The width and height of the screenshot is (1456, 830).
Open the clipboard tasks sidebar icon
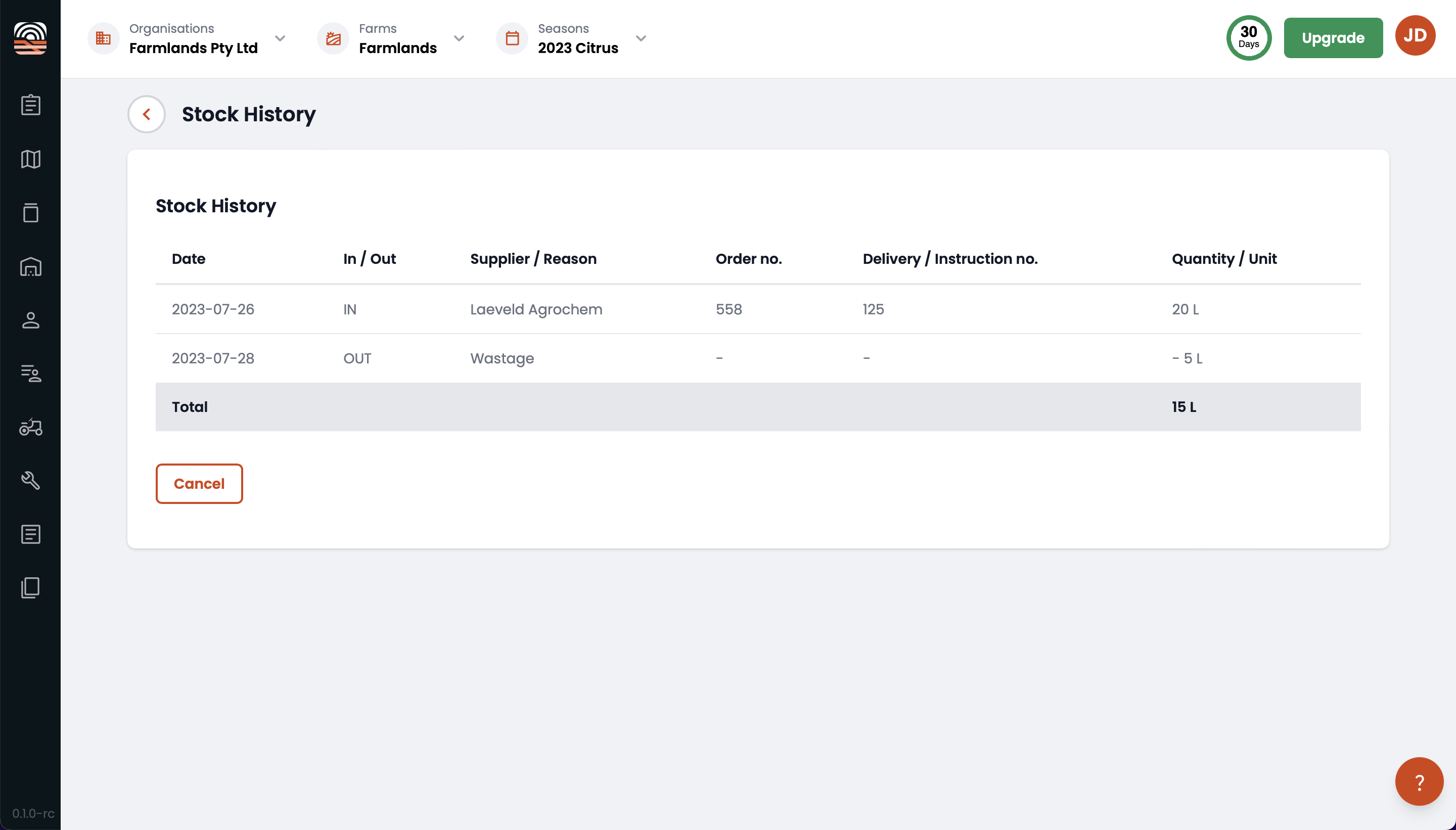pyautogui.click(x=31, y=105)
